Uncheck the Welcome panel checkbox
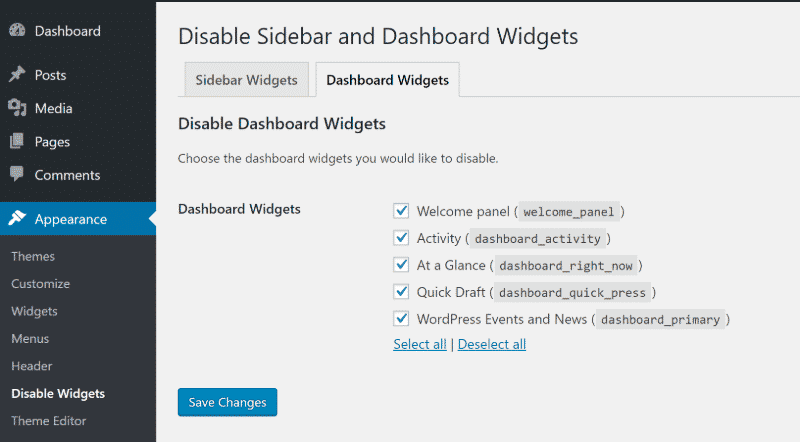 tap(402, 211)
